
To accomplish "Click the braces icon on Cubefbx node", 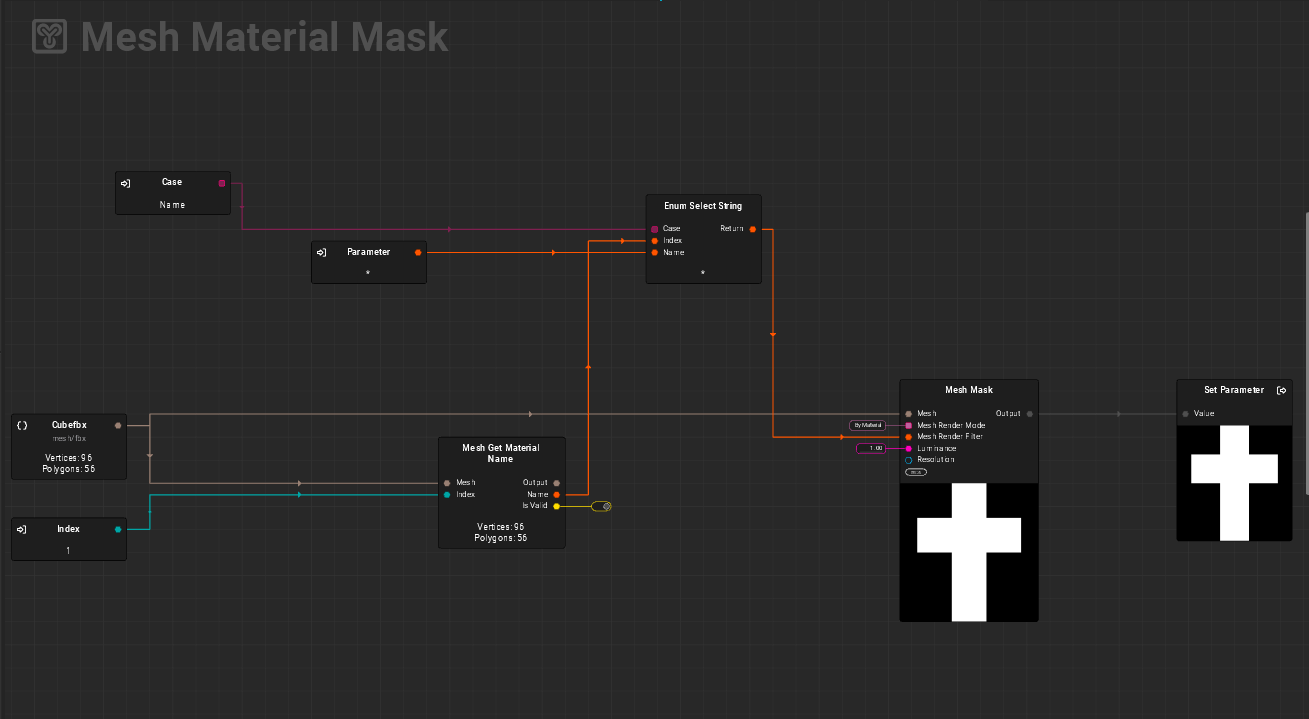I will [x=22, y=425].
